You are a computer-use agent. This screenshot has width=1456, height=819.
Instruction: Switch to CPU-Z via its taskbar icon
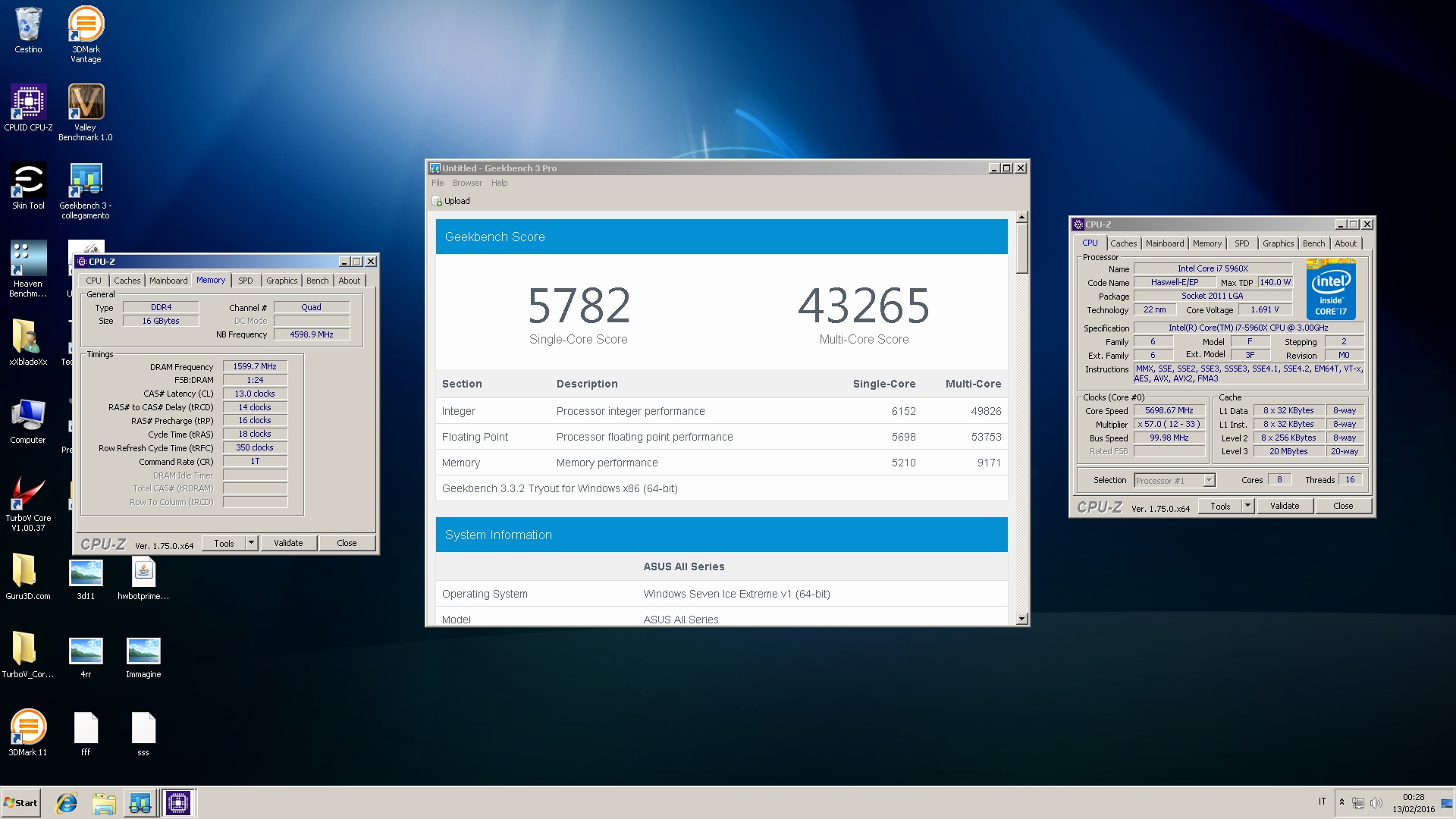click(x=179, y=803)
